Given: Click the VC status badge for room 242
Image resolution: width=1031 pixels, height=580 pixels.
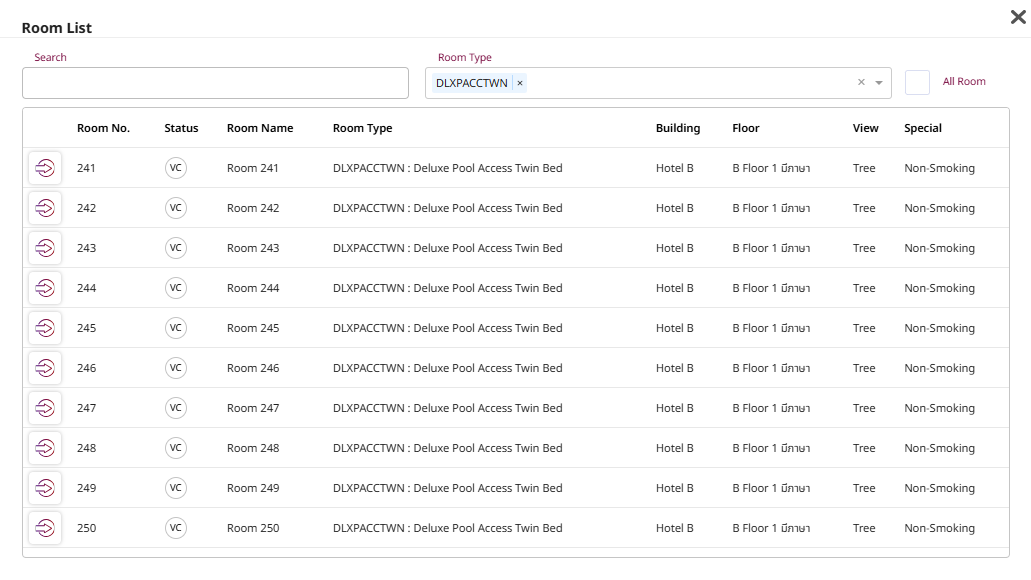Looking at the screenshot, I should pyautogui.click(x=176, y=208).
